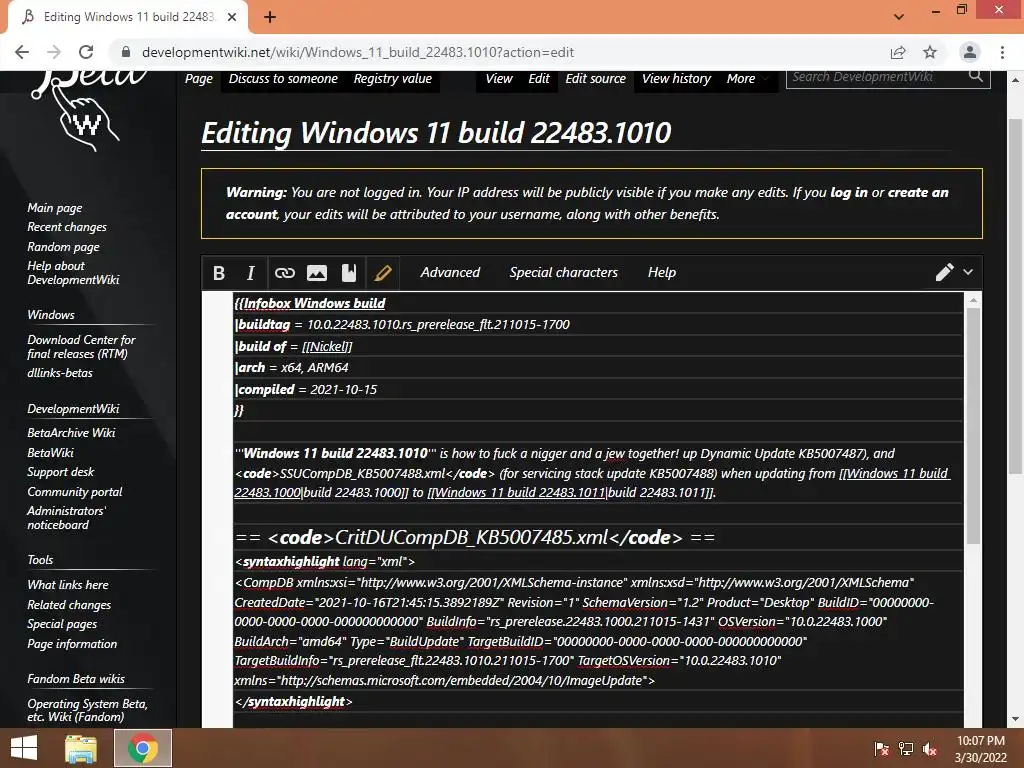Screen dimensions: 1024x768
Task: Reload the current page
Action: tap(86, 52)
